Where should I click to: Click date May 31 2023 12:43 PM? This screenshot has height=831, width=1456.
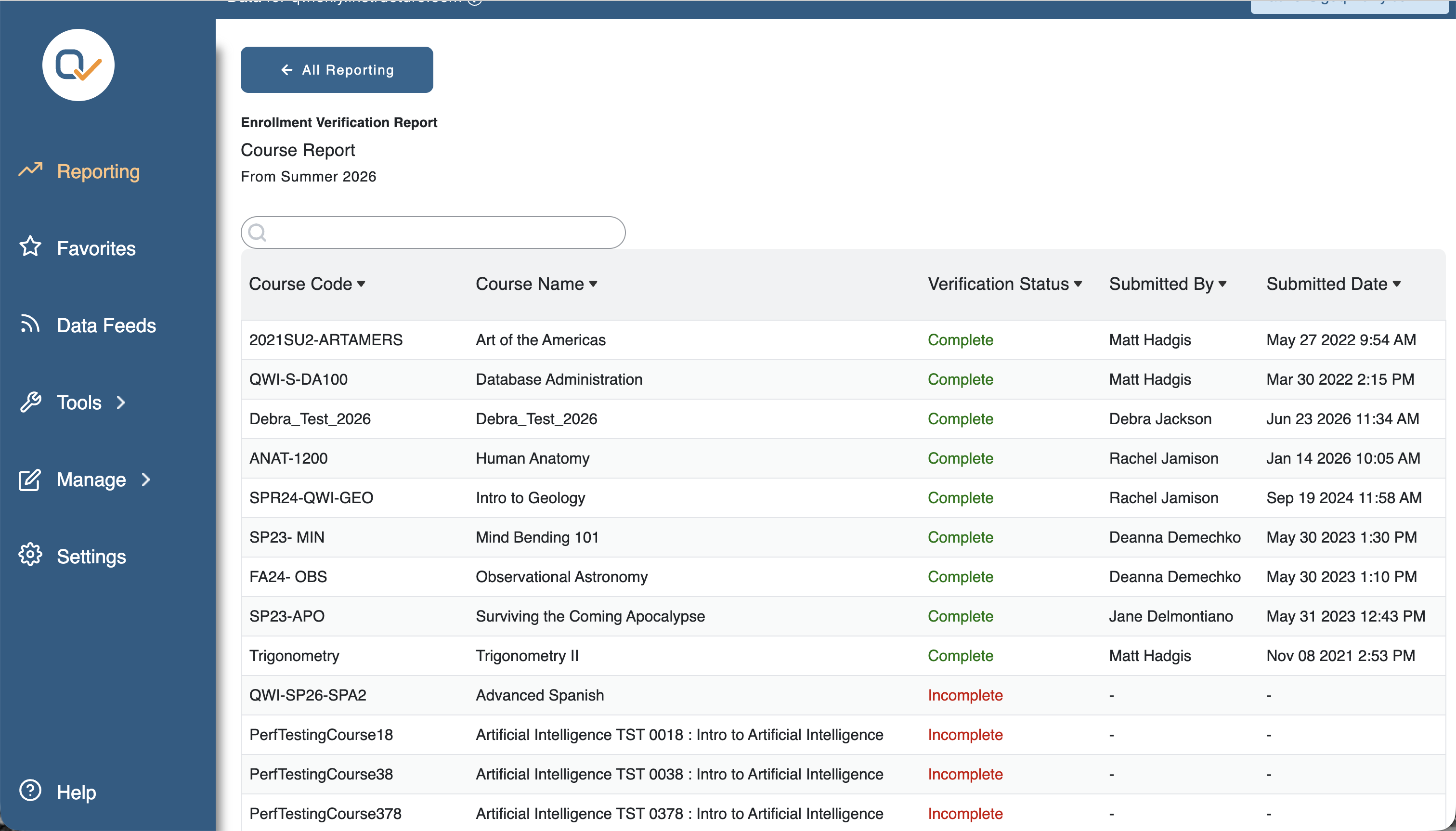tap(1345, 615)
